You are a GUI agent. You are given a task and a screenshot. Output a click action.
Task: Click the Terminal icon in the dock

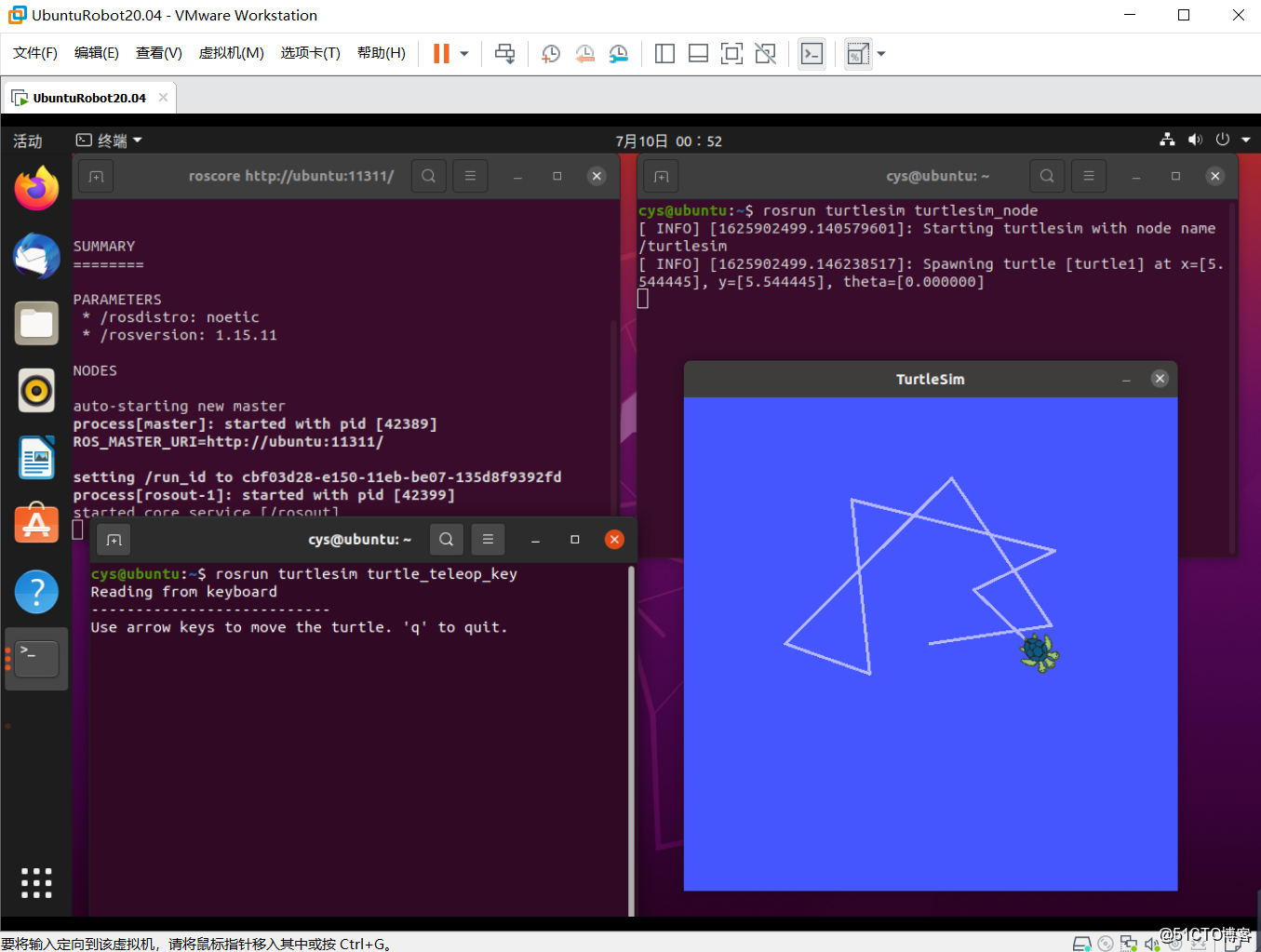click(x=36, y=659)
